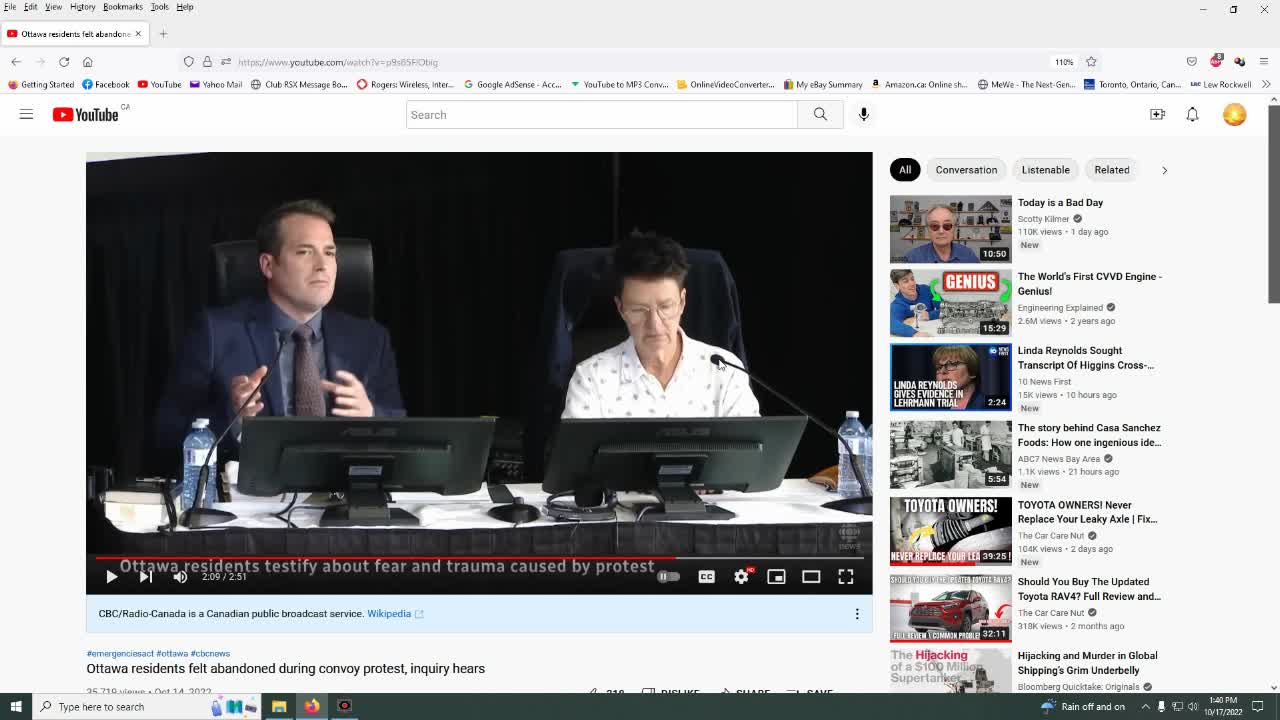Select the All filter chip
This screenshot has height=720, width=1280.
(905, 170)
